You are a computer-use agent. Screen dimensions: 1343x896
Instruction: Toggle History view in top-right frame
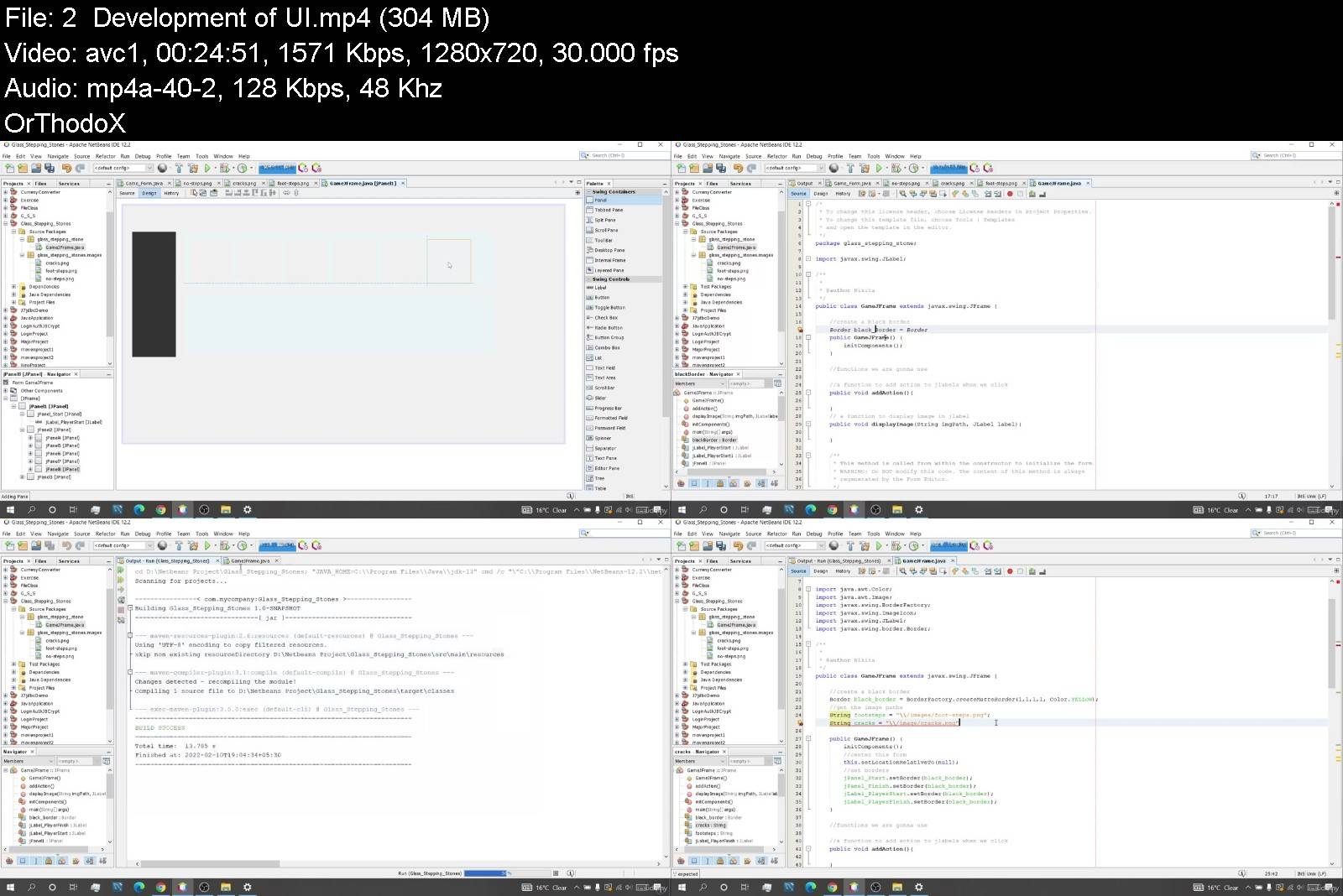point(843,194)
